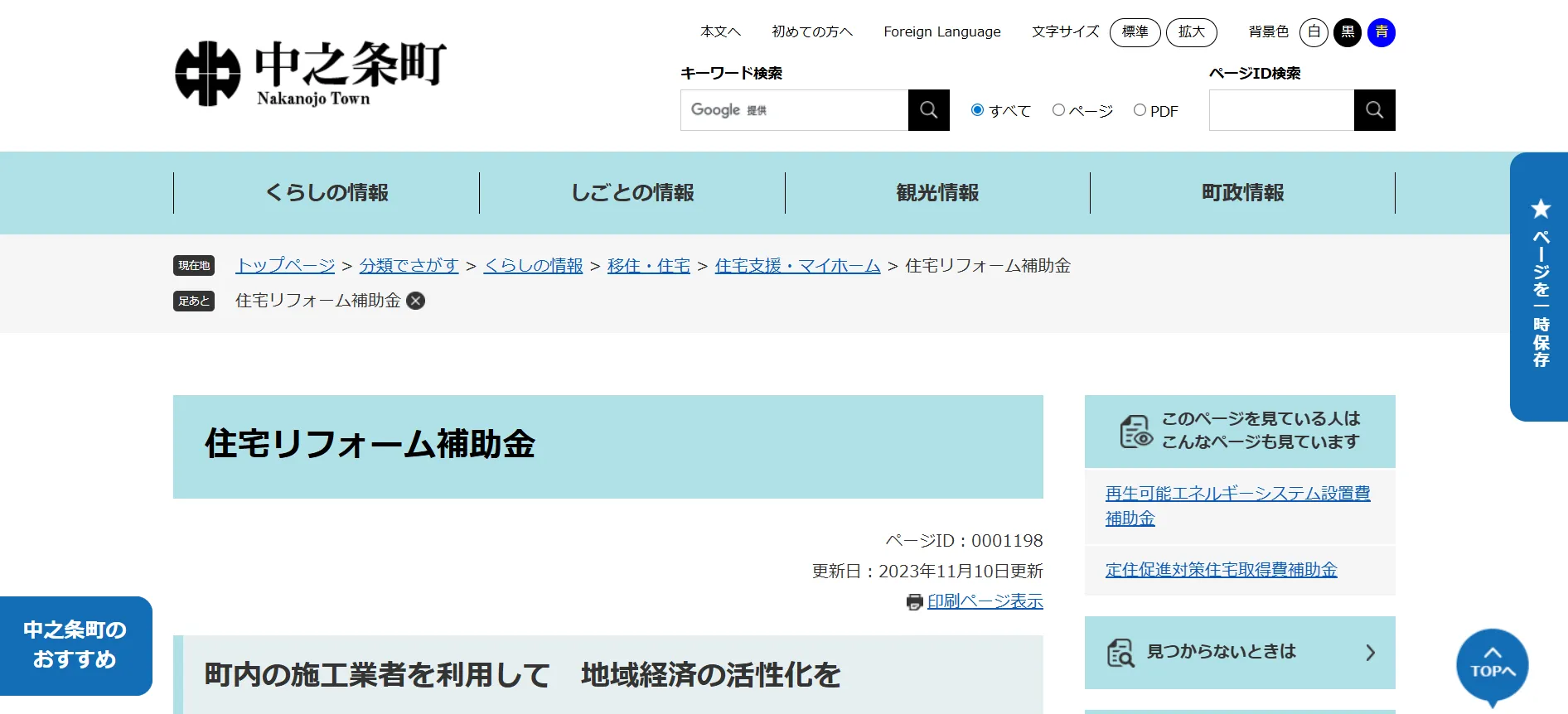Viewport: 1568px width, 714px height.
Task: Click the star icon on save-page tab
Action: click(1541, 209)
